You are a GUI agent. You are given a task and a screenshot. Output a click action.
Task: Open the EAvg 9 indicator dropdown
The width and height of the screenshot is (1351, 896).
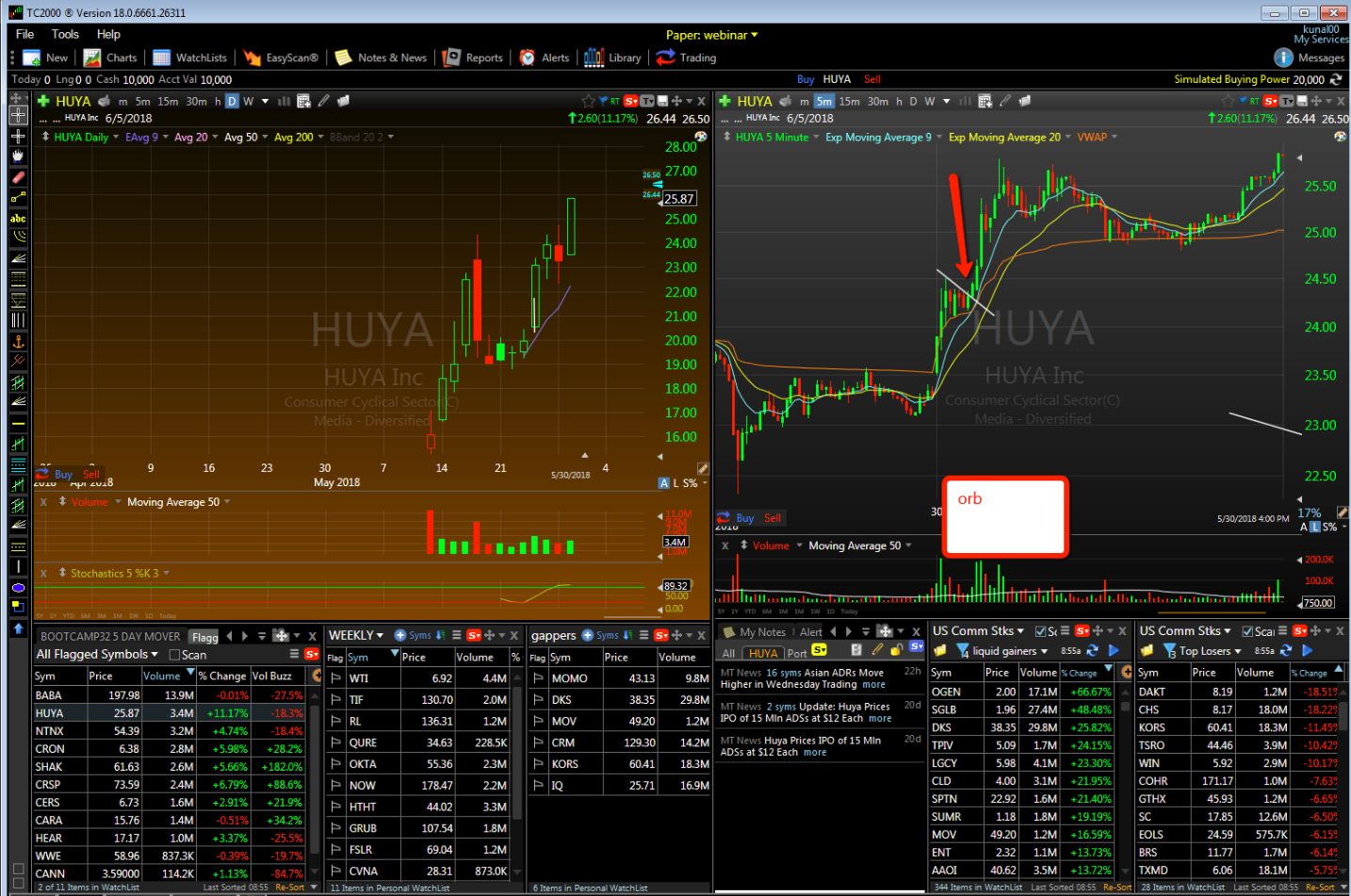[166, 138]
